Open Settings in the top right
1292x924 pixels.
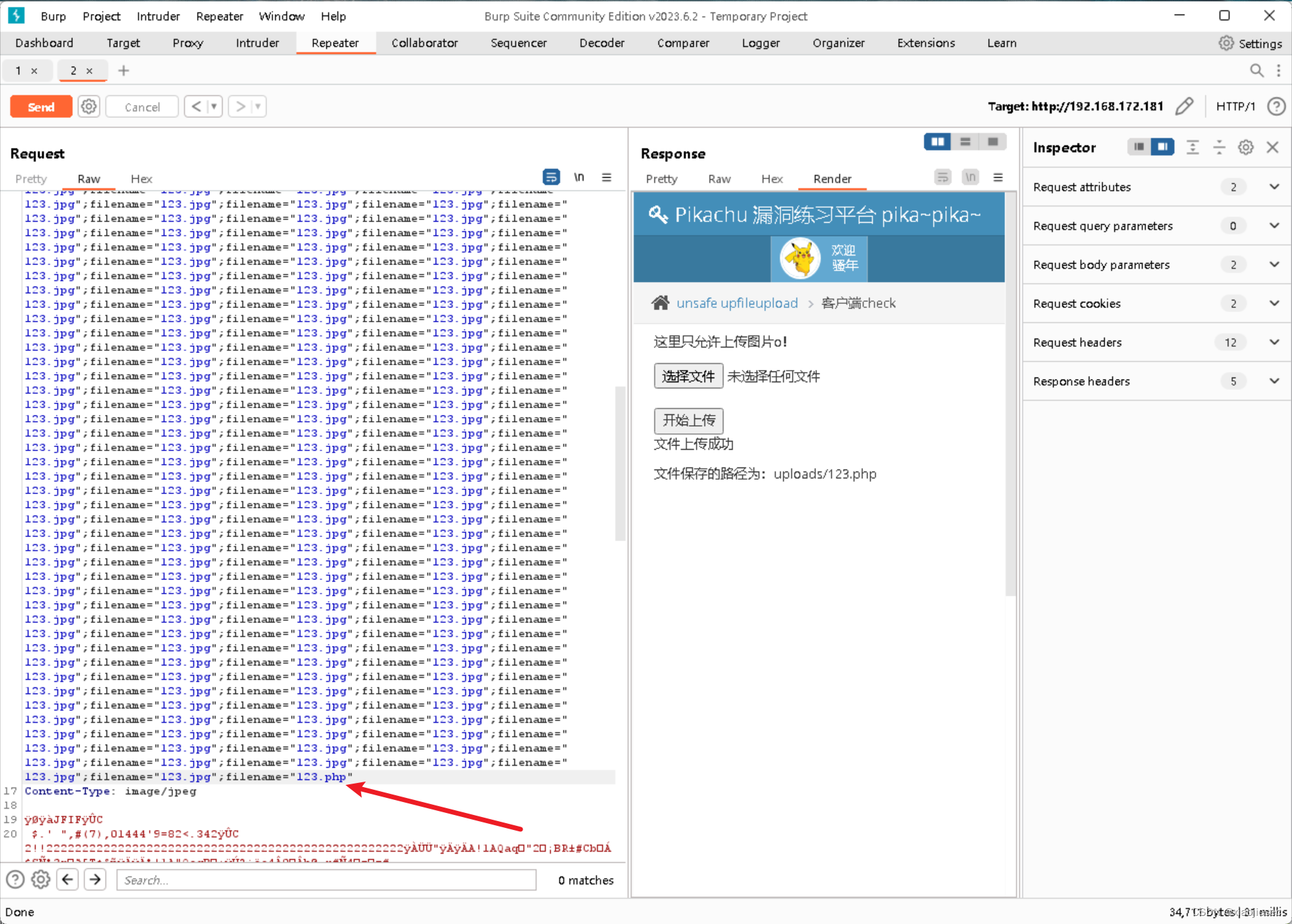pos(1250,43)
